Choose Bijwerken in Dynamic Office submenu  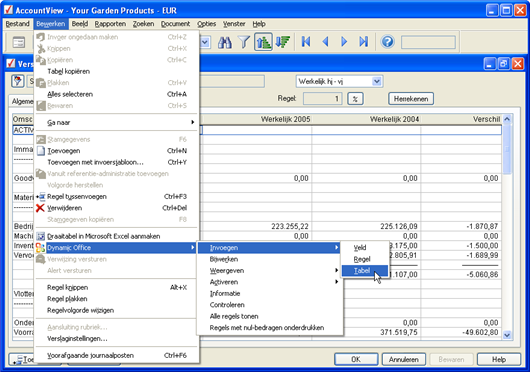pyautogui.click(x=269, y=259)
